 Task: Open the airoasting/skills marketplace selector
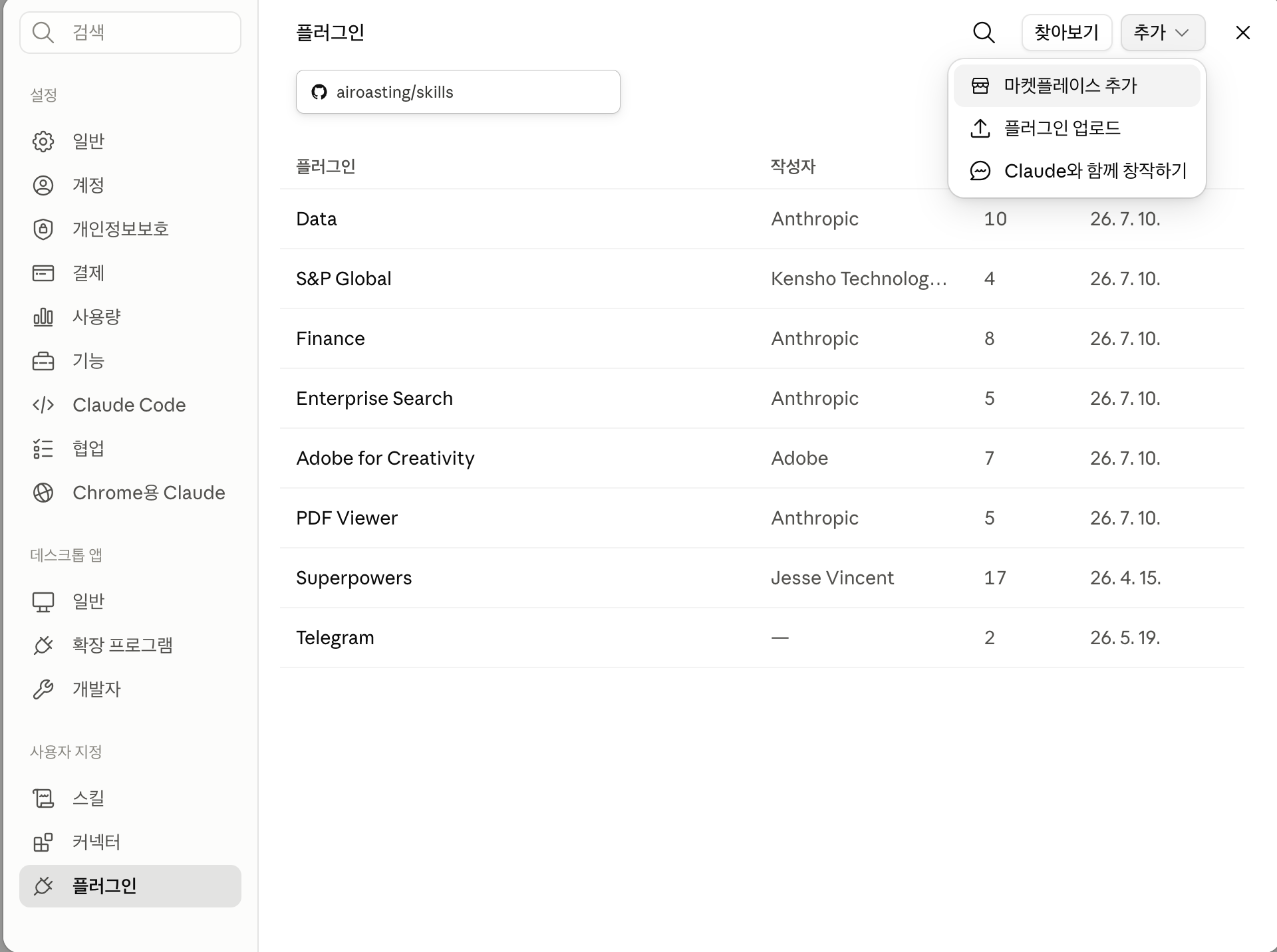(x=458, y=92)
